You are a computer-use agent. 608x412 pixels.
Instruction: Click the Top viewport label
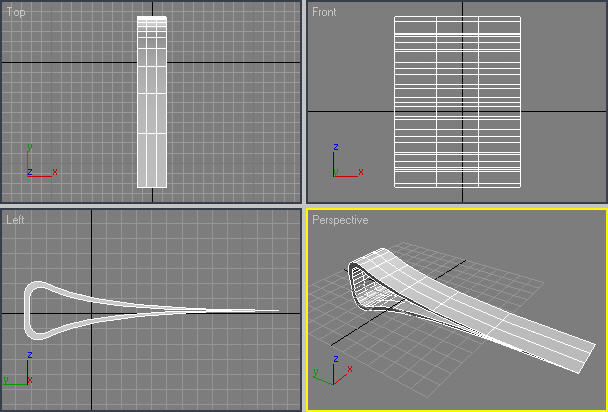click(x=16, y=12)
